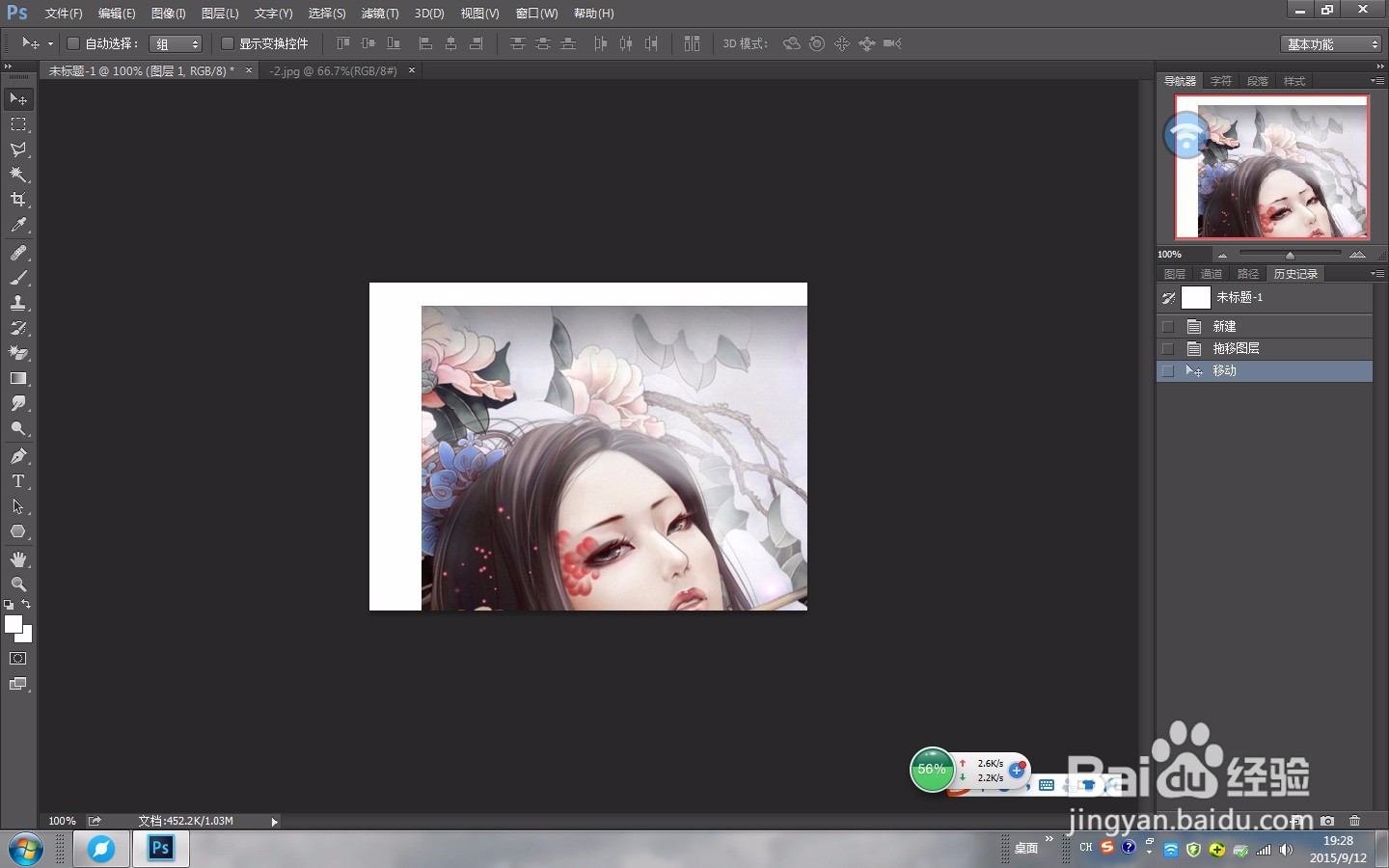Select the Zoom tool
The image size is (1389, 868).
[18, 584]
